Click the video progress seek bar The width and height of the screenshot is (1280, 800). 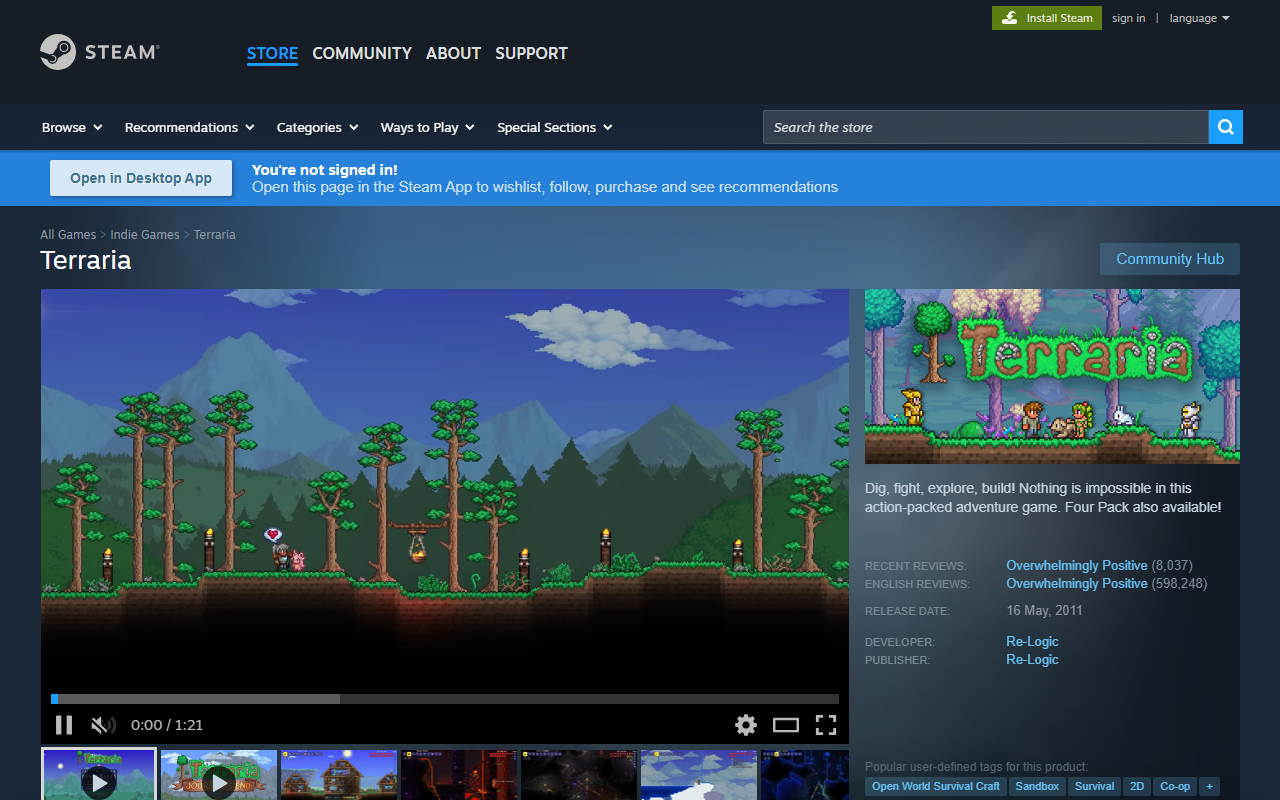pos(445,699)
